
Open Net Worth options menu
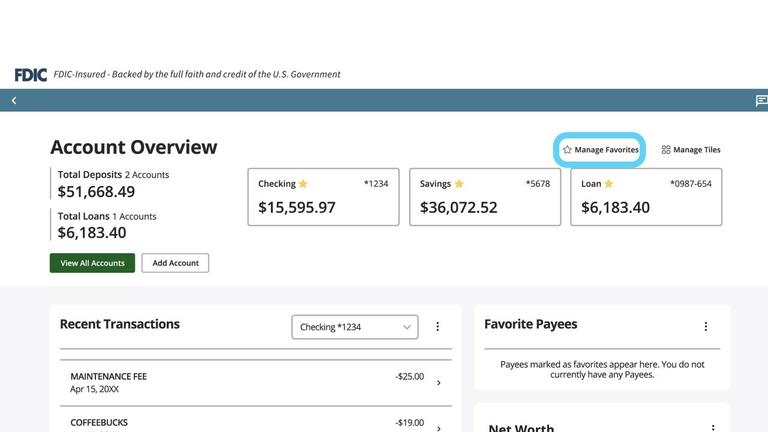713,428
